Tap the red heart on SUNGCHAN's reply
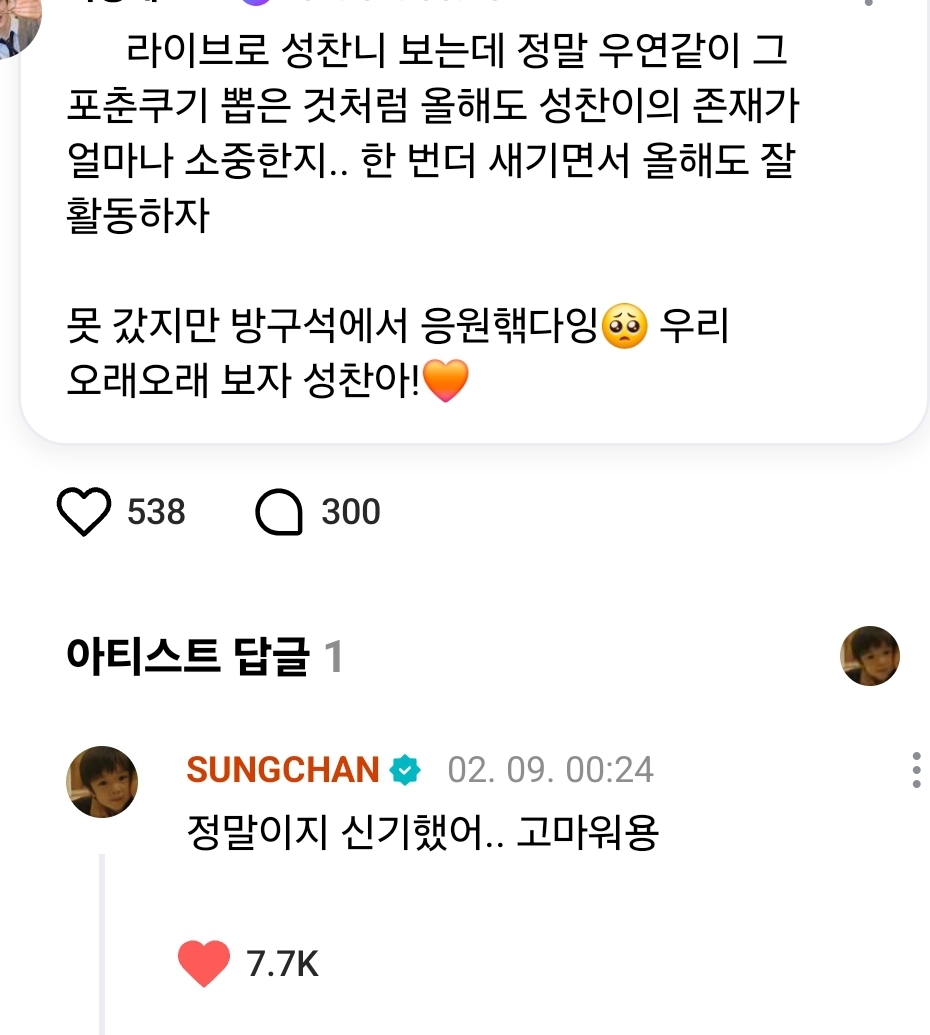The width and height of the screenshot is (930, 1035). point(203,963)
